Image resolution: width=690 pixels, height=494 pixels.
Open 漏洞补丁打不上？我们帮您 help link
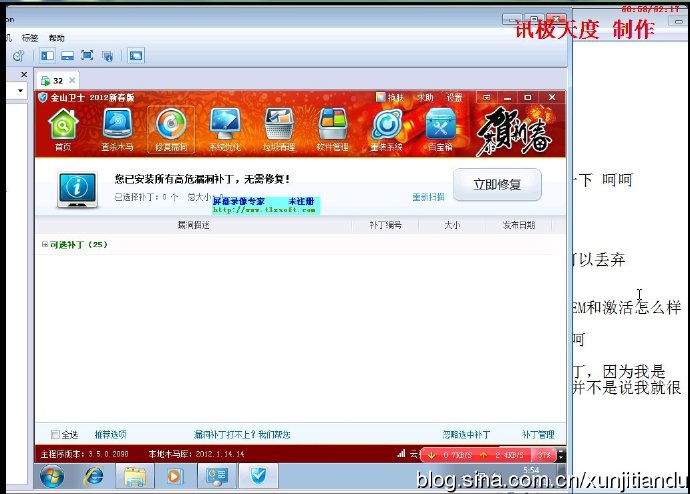click(242, 435)
